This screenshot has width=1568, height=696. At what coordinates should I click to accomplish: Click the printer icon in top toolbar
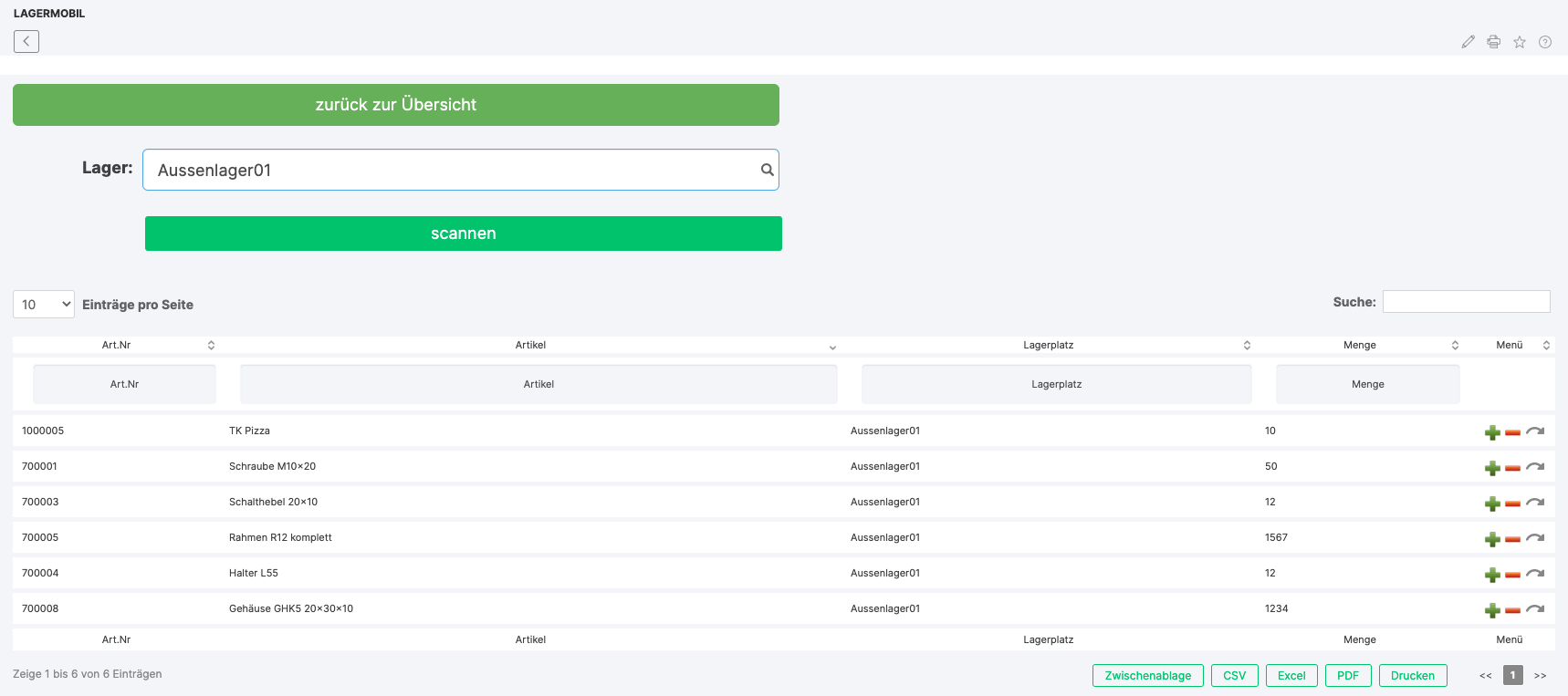pyautogui.click(x=1493, y=42)
